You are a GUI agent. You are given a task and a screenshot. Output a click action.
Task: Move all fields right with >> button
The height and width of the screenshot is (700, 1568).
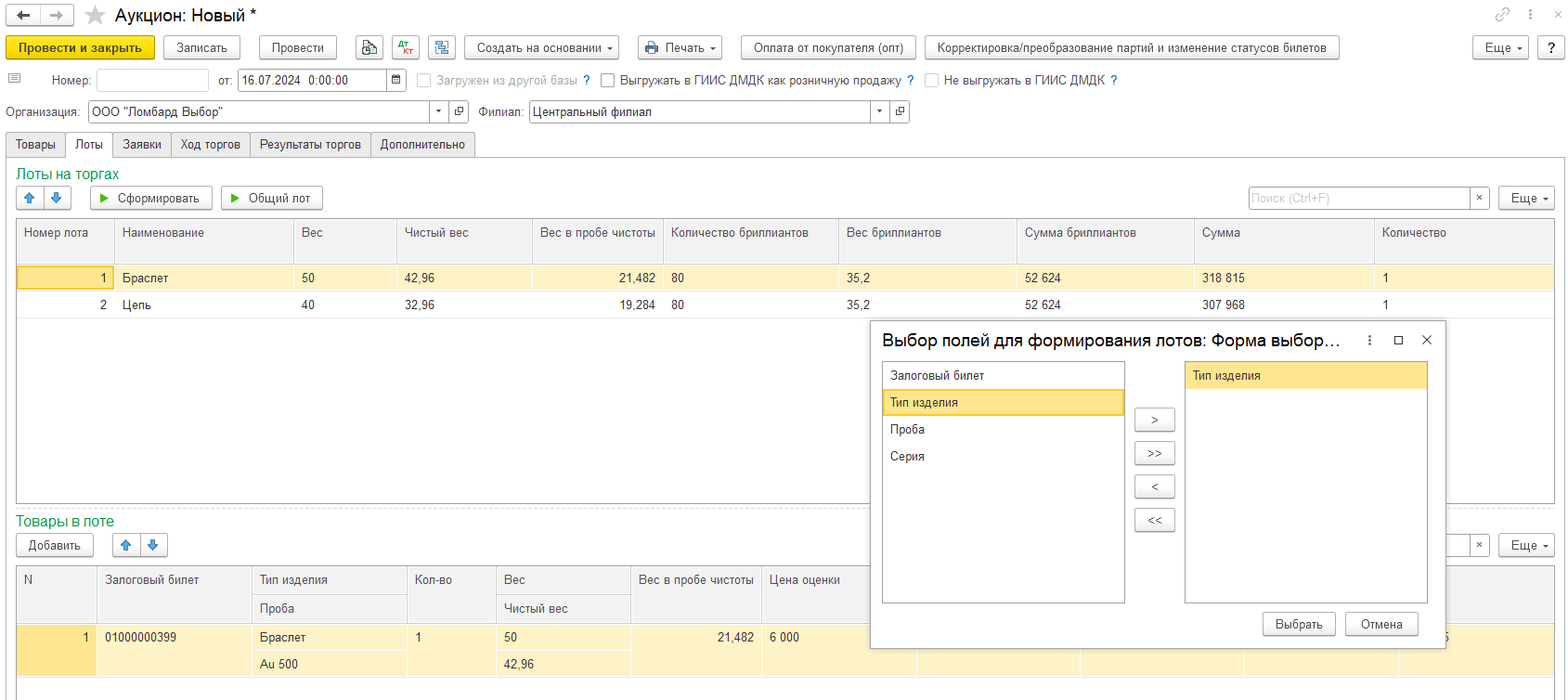1155,453
